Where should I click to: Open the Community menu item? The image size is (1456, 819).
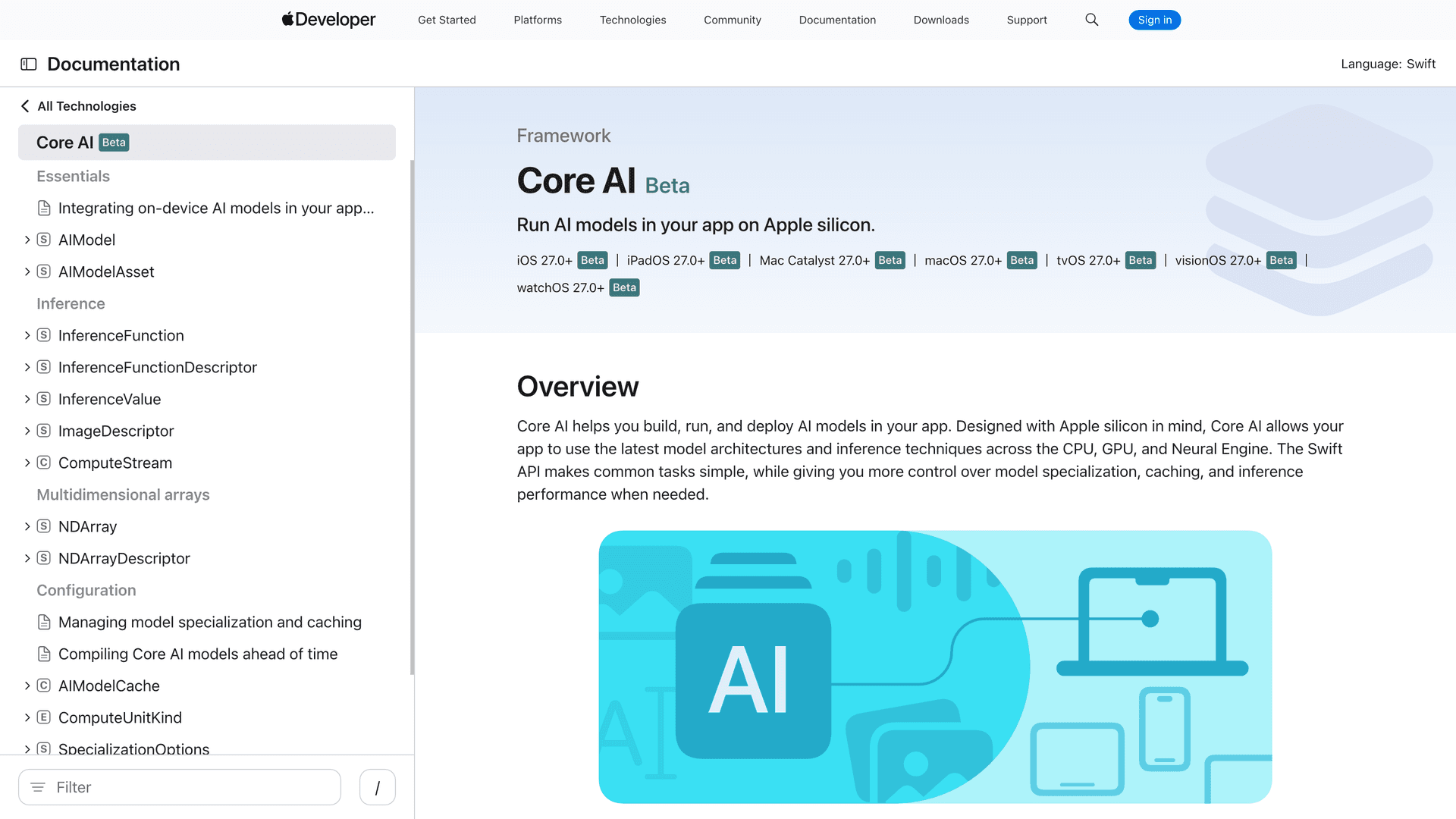point(732,20)
